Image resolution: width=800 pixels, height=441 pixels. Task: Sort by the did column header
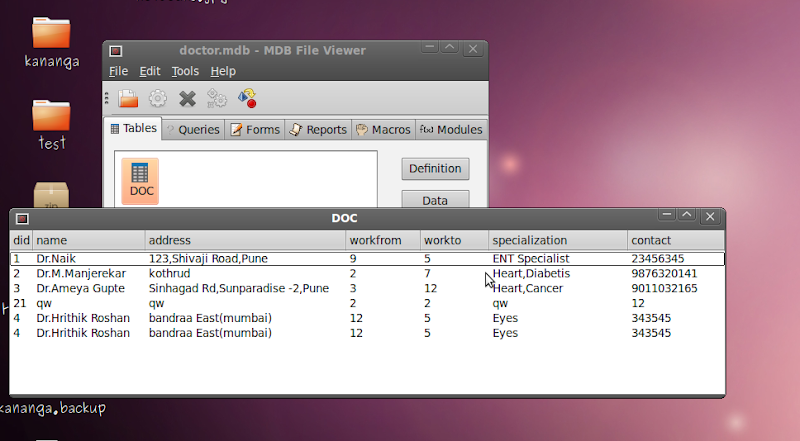[x=21, y=240]
